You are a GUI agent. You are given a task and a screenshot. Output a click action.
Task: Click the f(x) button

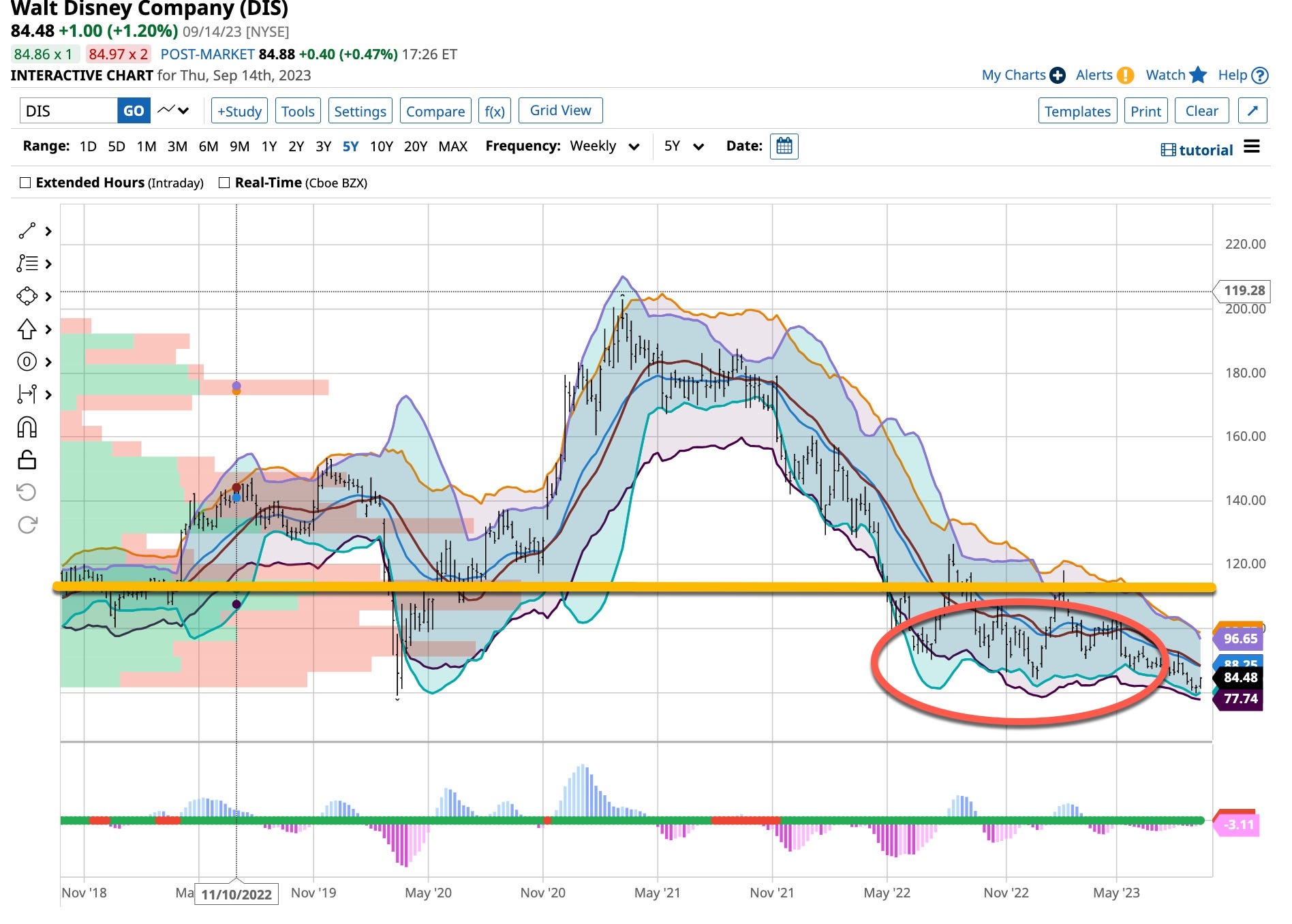click(495, 111)
